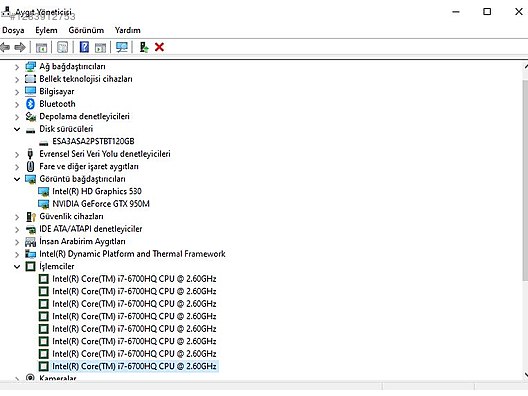Open the Help toolbar icon

point(84,47)
